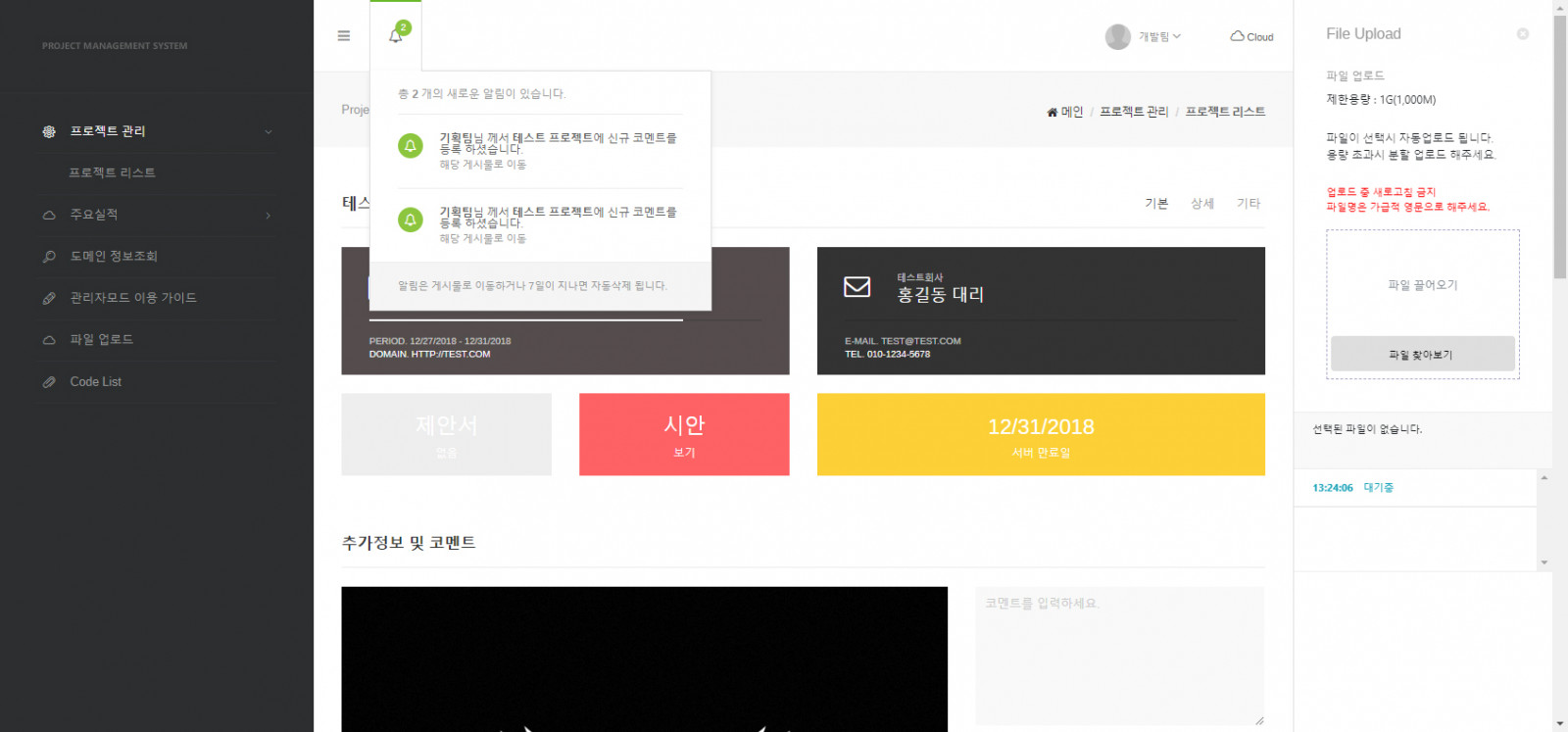Click the user avatar picture
The width and height of the screenshot is (1568, 732).
(1117, 36)
